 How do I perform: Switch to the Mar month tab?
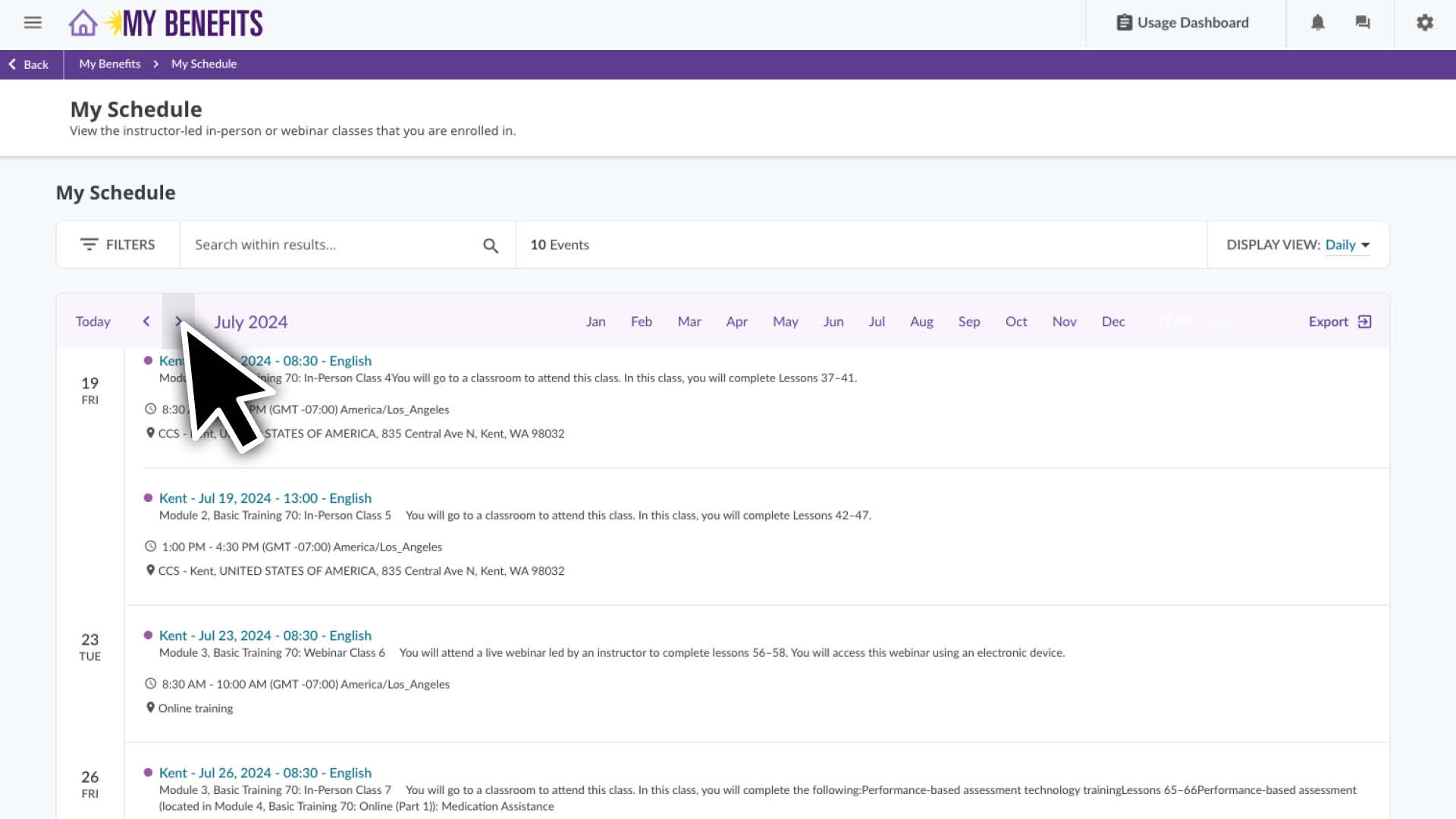pos(689,322)
